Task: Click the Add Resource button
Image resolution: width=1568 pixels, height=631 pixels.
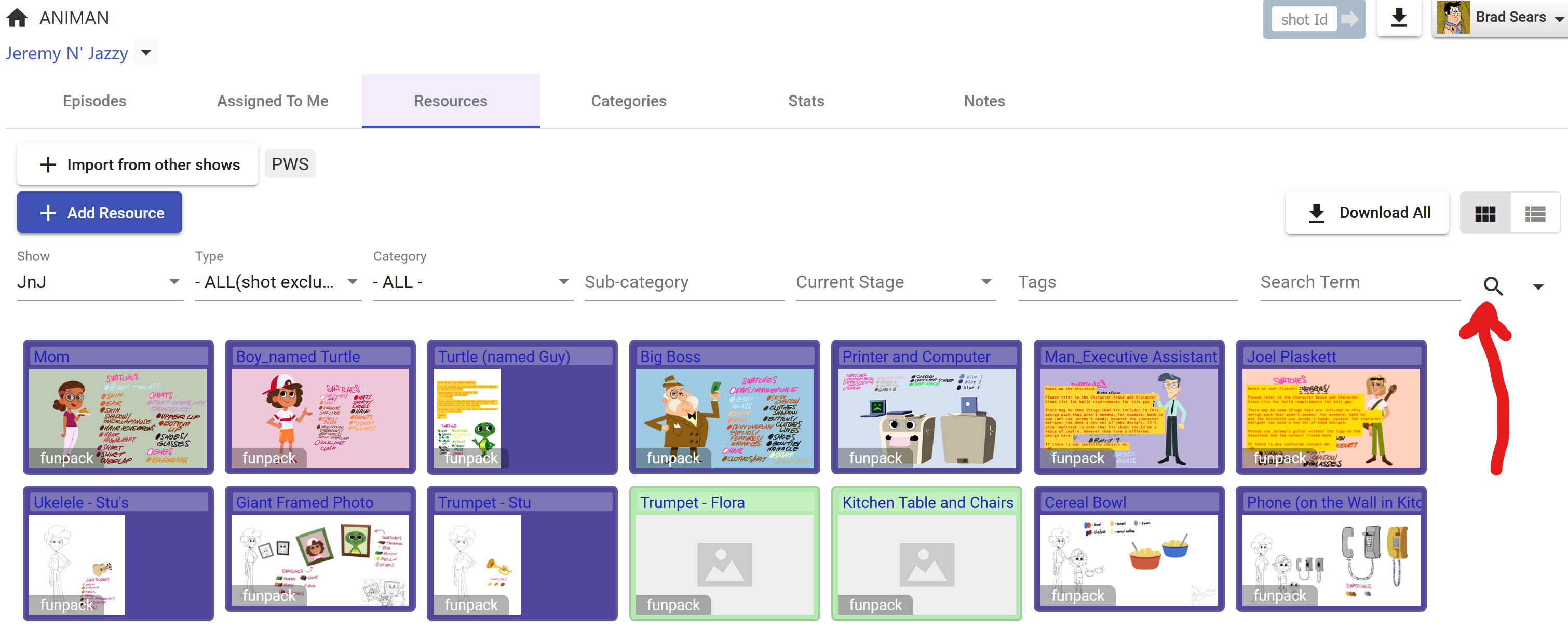Action: pos(100,213)
